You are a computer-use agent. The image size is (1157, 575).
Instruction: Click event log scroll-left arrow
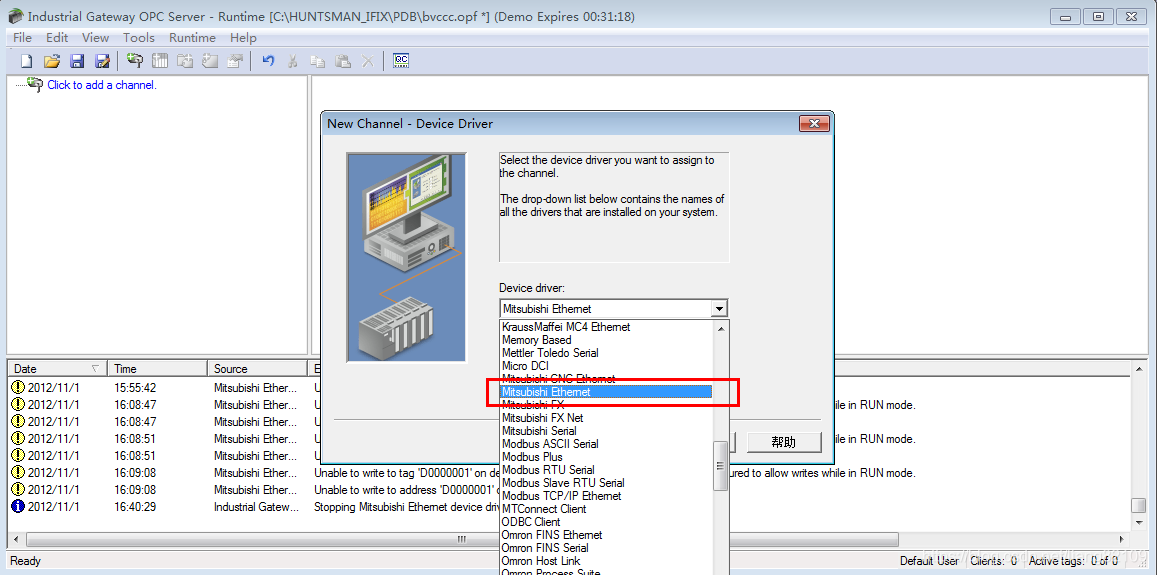14,540
